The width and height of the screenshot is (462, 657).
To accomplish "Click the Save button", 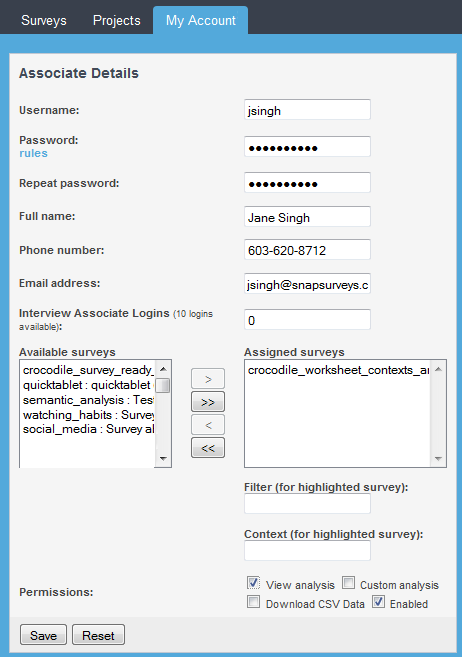I will [x=44, y=635].
